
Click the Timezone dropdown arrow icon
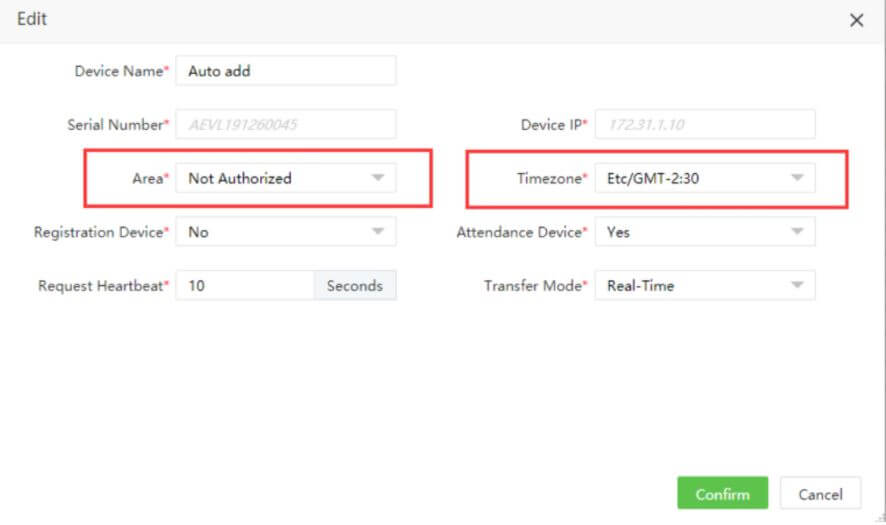point(797,178)
